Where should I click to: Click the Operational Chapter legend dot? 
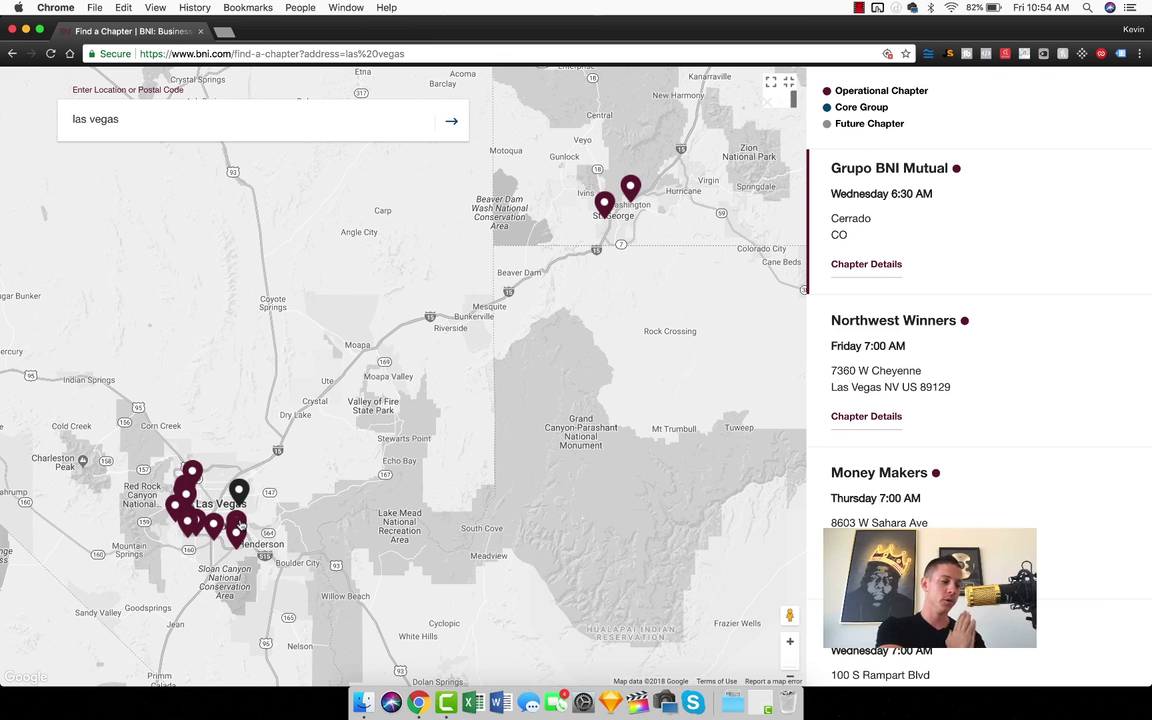tap(827, 91)
